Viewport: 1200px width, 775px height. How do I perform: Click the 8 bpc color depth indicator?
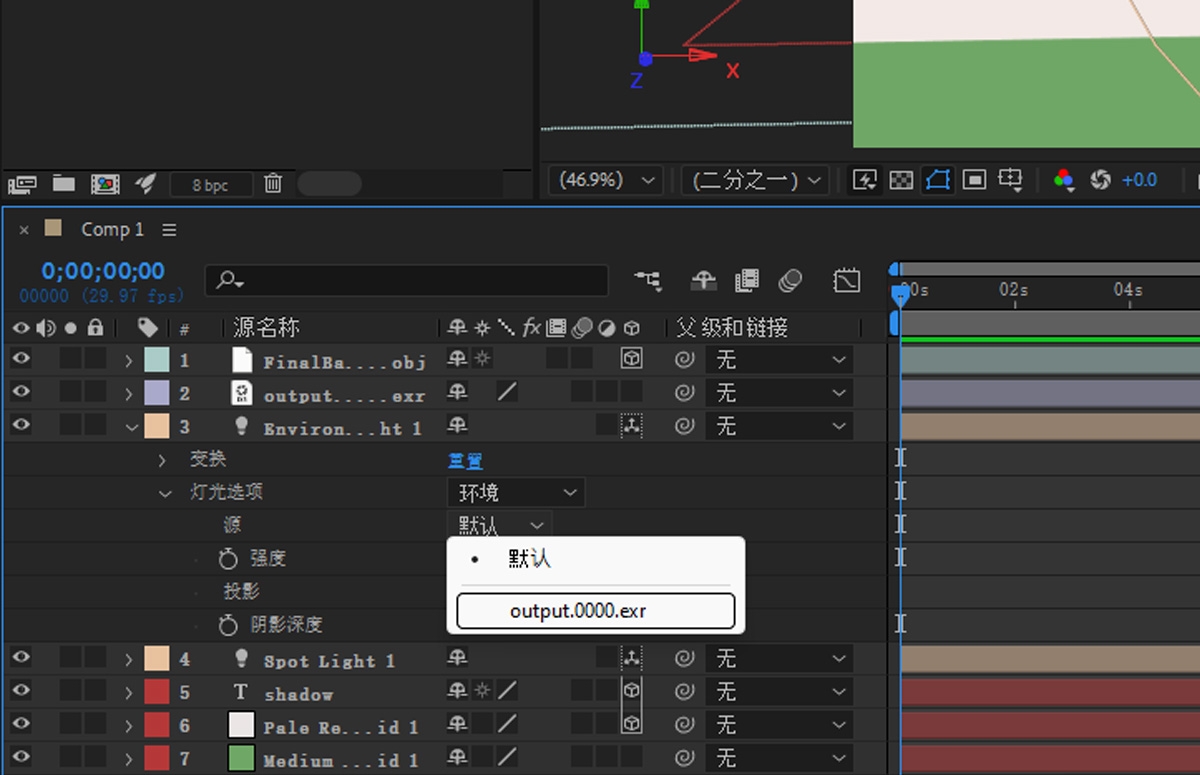tap(210, 183)
